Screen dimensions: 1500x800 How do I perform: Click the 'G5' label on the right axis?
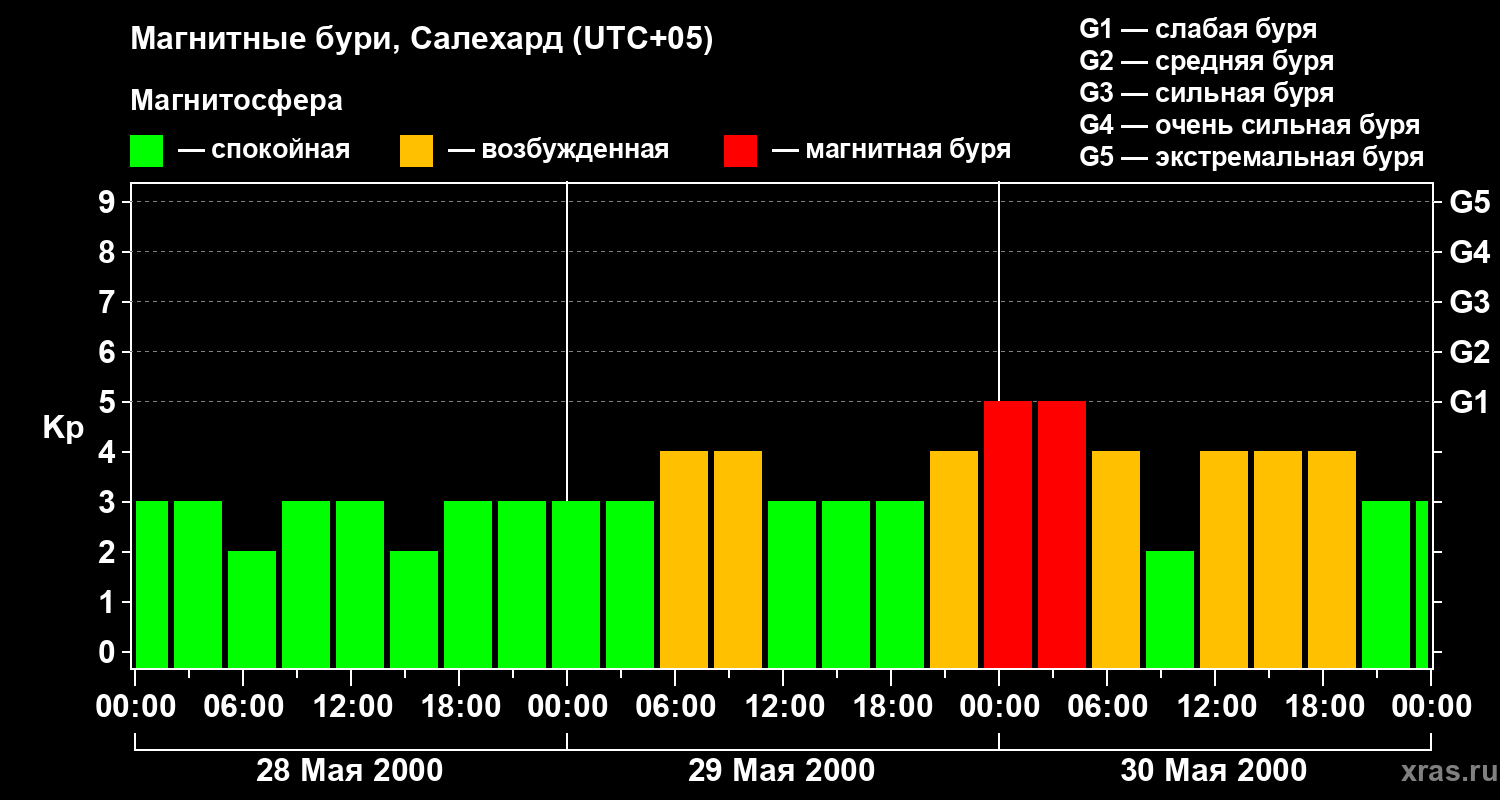coord(1469,202)
